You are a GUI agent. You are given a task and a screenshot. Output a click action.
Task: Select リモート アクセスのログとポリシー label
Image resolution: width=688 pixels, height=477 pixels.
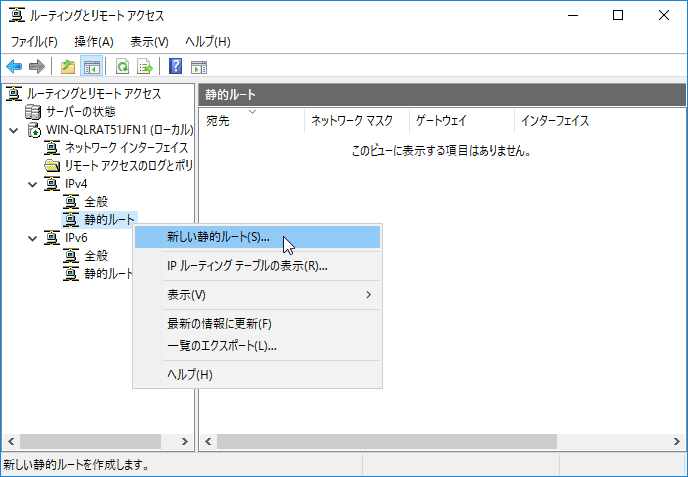click(129, 165)
